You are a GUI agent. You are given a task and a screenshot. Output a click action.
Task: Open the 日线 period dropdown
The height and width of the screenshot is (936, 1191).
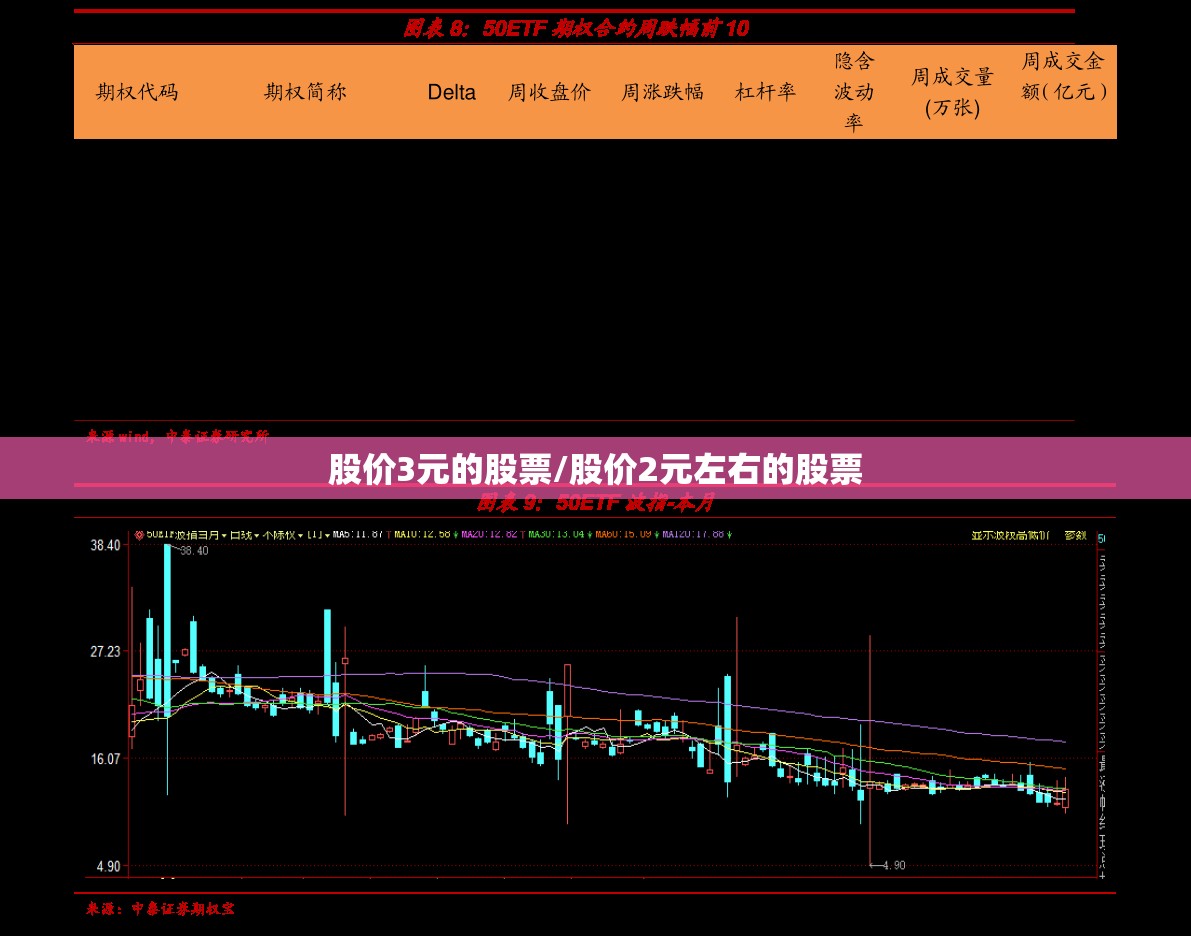[243, 535]
